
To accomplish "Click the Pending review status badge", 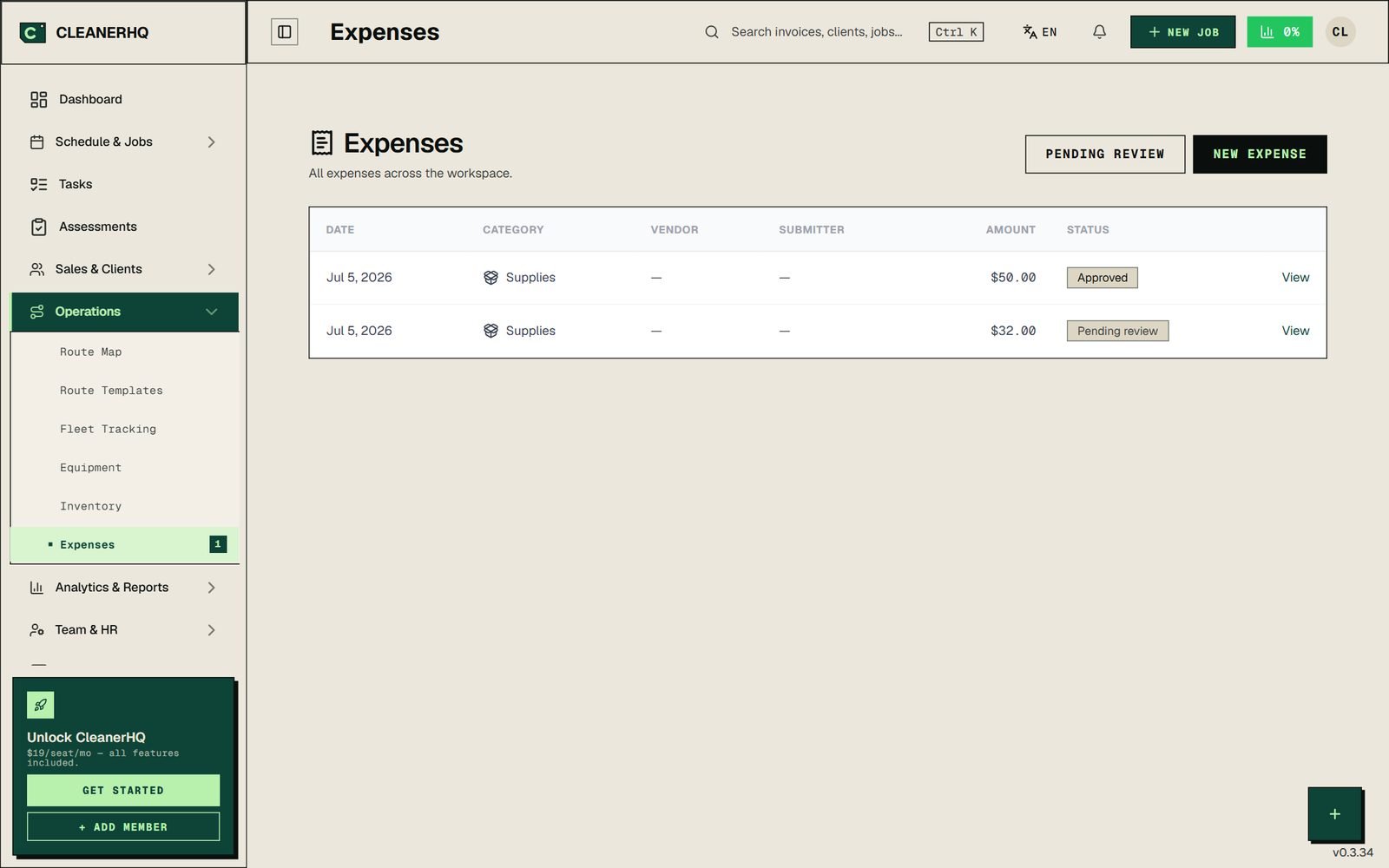I will tap(1117, 331).
